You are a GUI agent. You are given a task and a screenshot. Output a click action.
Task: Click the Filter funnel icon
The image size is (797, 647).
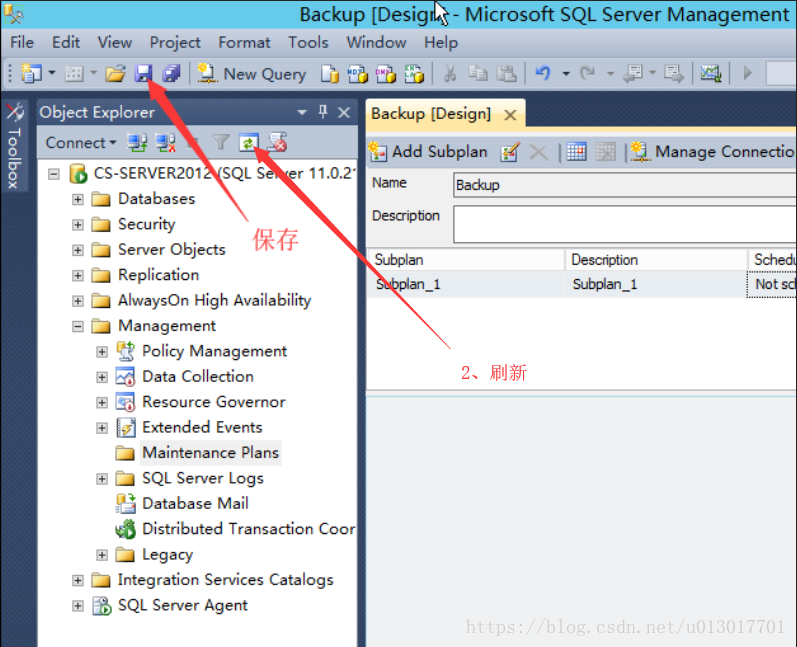pos(221,142)
